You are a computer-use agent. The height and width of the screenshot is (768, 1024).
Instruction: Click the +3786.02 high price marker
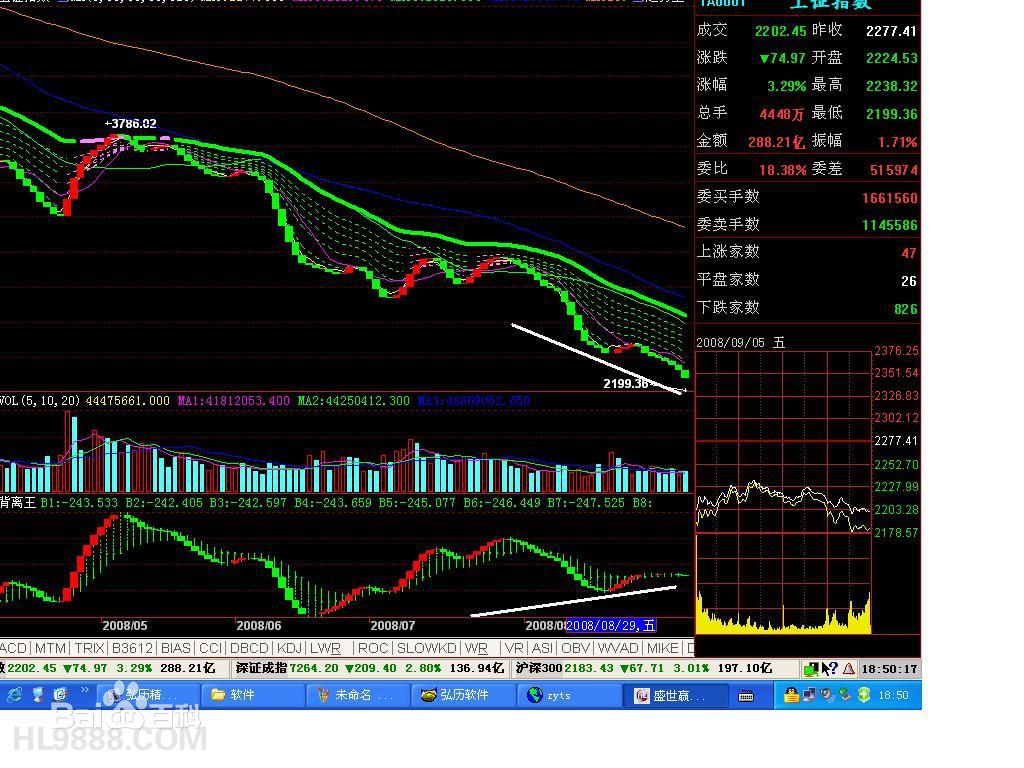click(131, 123)
